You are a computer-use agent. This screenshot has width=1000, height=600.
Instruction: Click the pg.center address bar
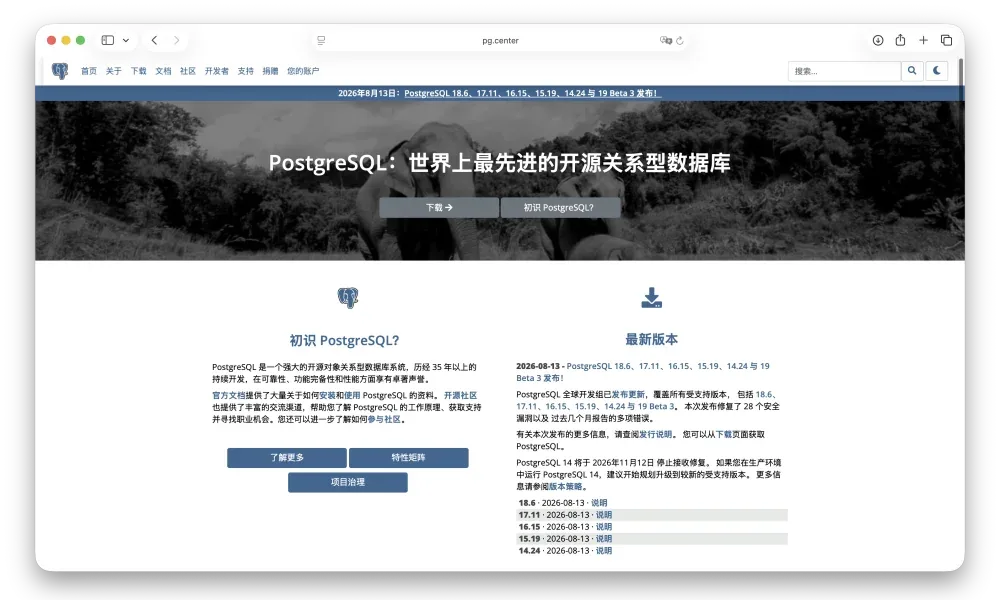pos(501,40)
